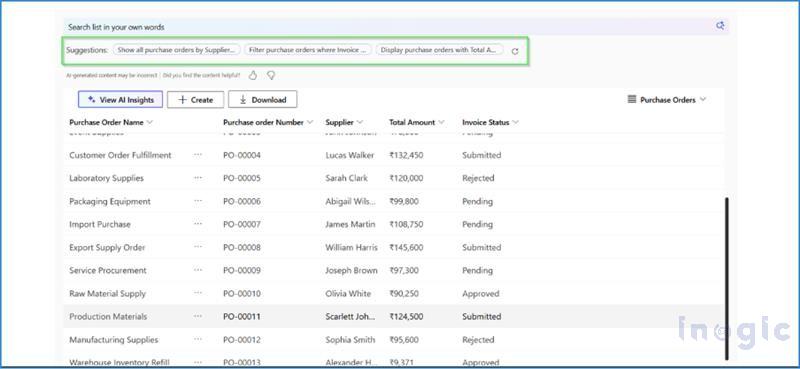Select the 'Show all purchase orders by Supplier' suggestion
800x369 pixels.
(176, 50)
